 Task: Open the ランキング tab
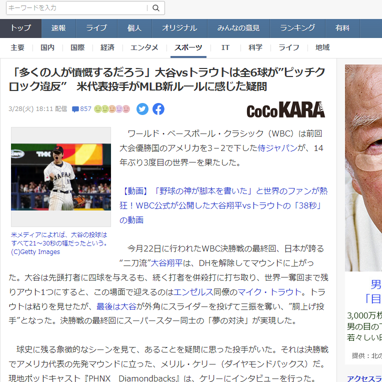(x=298, y=28)
